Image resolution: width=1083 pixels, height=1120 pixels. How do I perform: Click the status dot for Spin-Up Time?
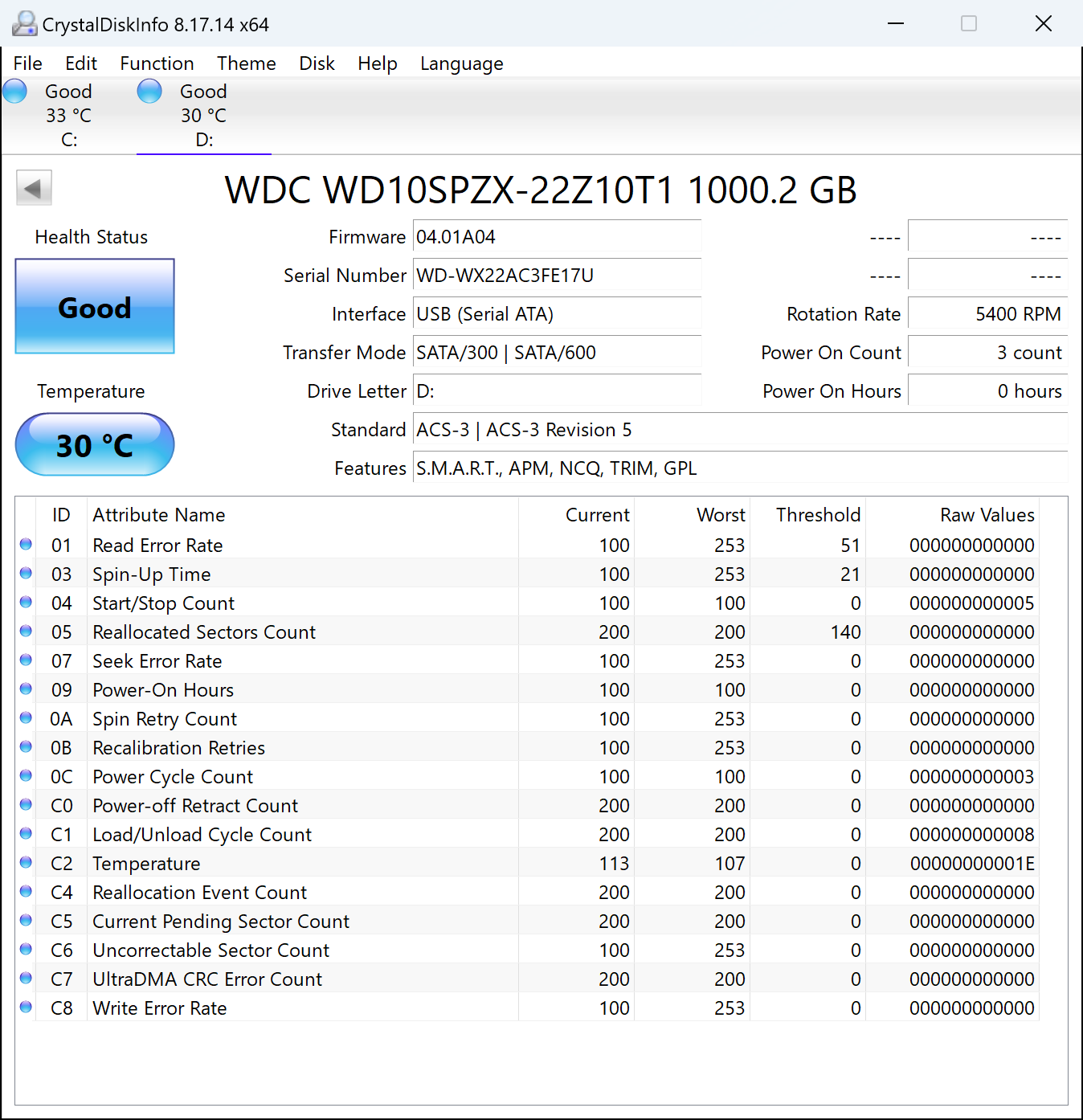tap(26, 573)
